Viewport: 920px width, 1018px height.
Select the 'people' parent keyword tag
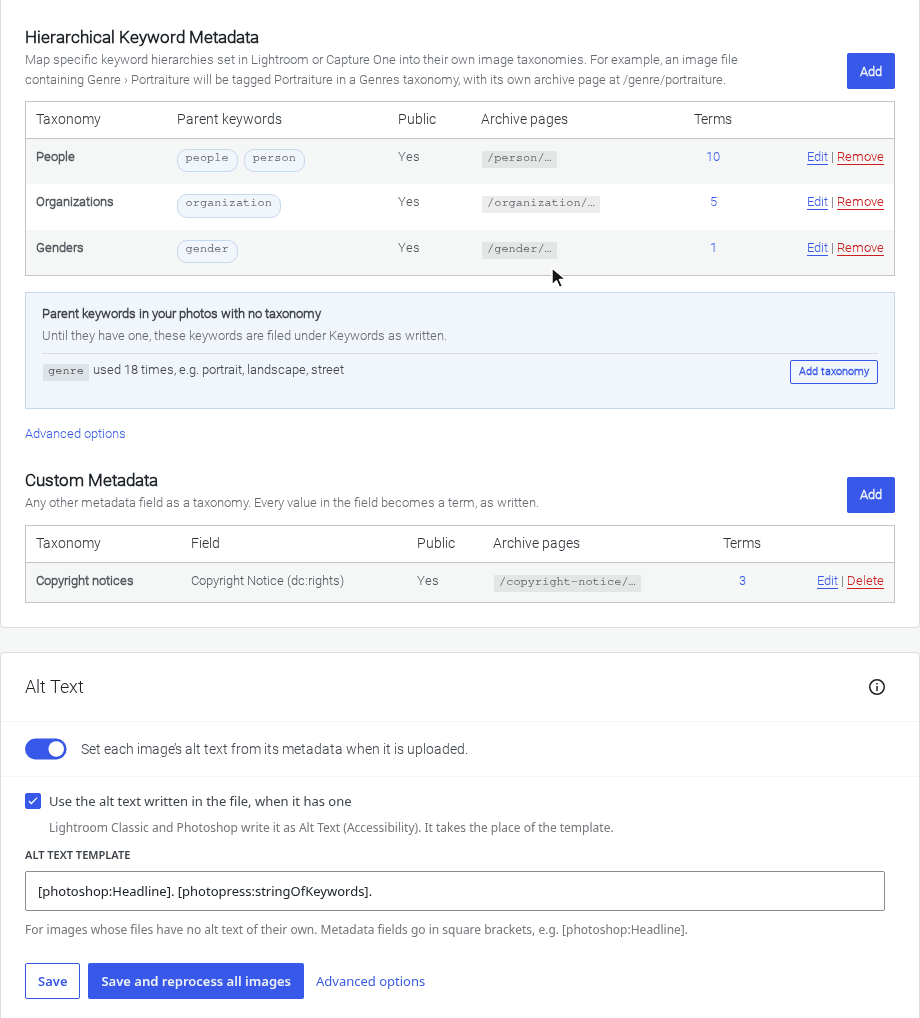(x=207, y=160)
